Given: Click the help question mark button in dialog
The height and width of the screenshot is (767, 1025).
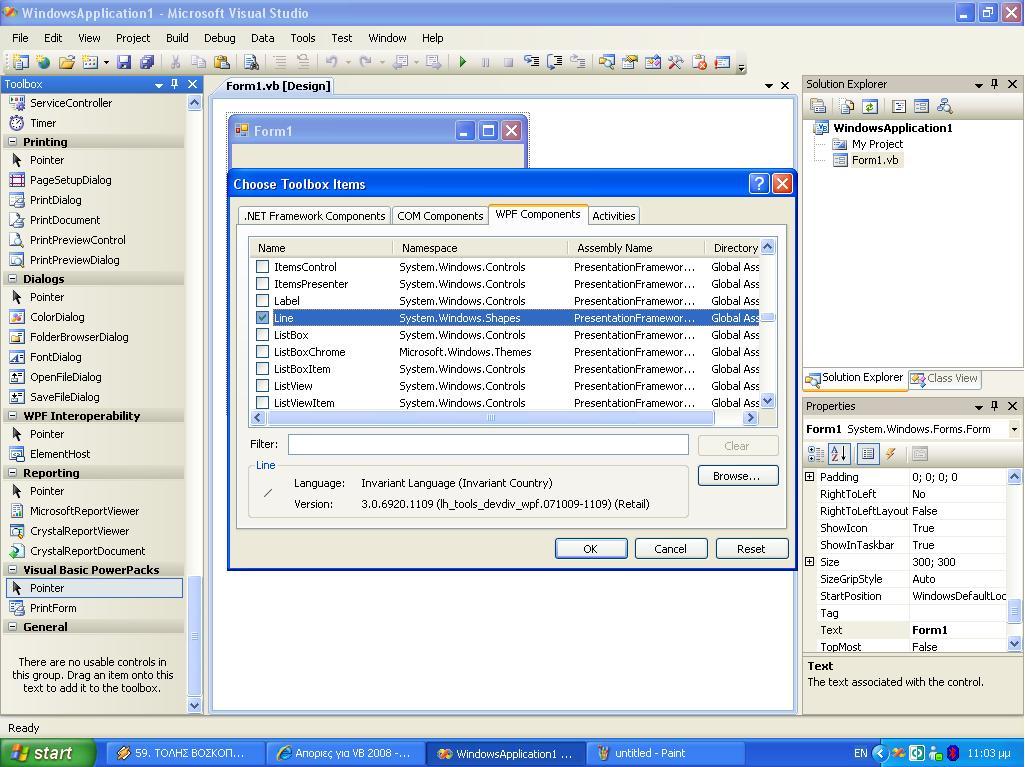Looking at the screenshot, I should [758, 184].
